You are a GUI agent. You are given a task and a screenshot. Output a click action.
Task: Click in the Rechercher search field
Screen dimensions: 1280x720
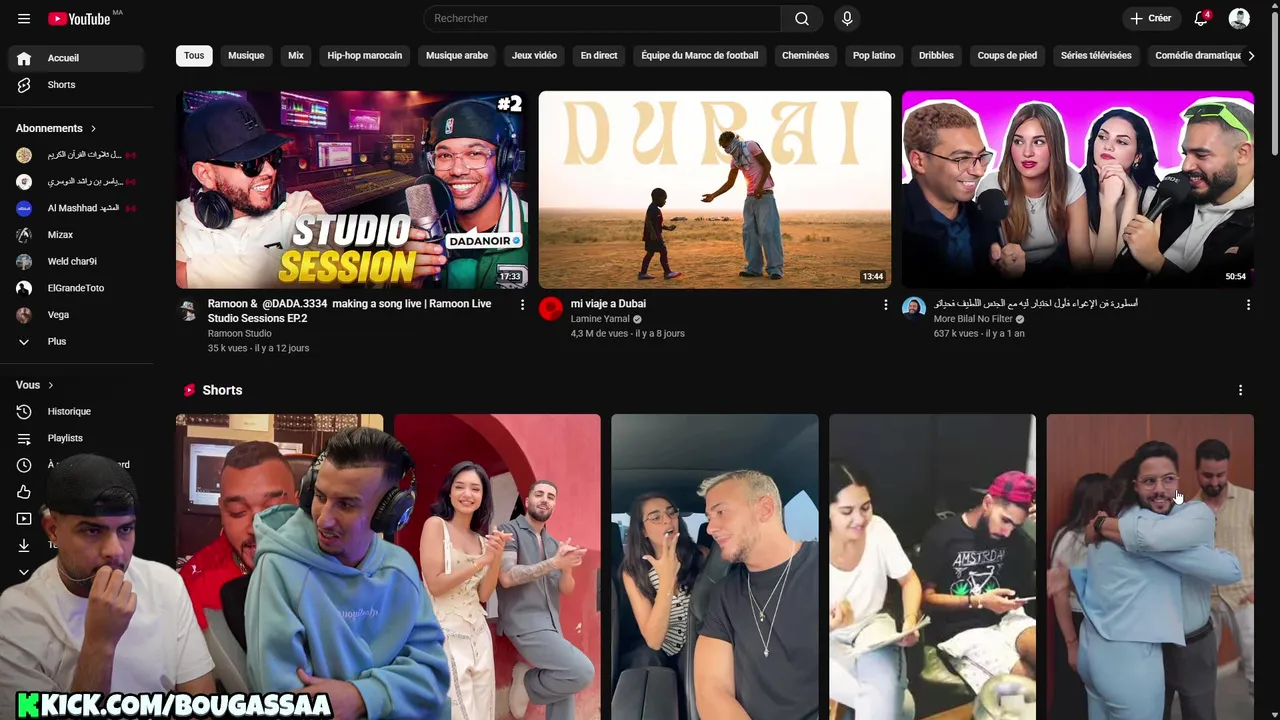point(602,19)
